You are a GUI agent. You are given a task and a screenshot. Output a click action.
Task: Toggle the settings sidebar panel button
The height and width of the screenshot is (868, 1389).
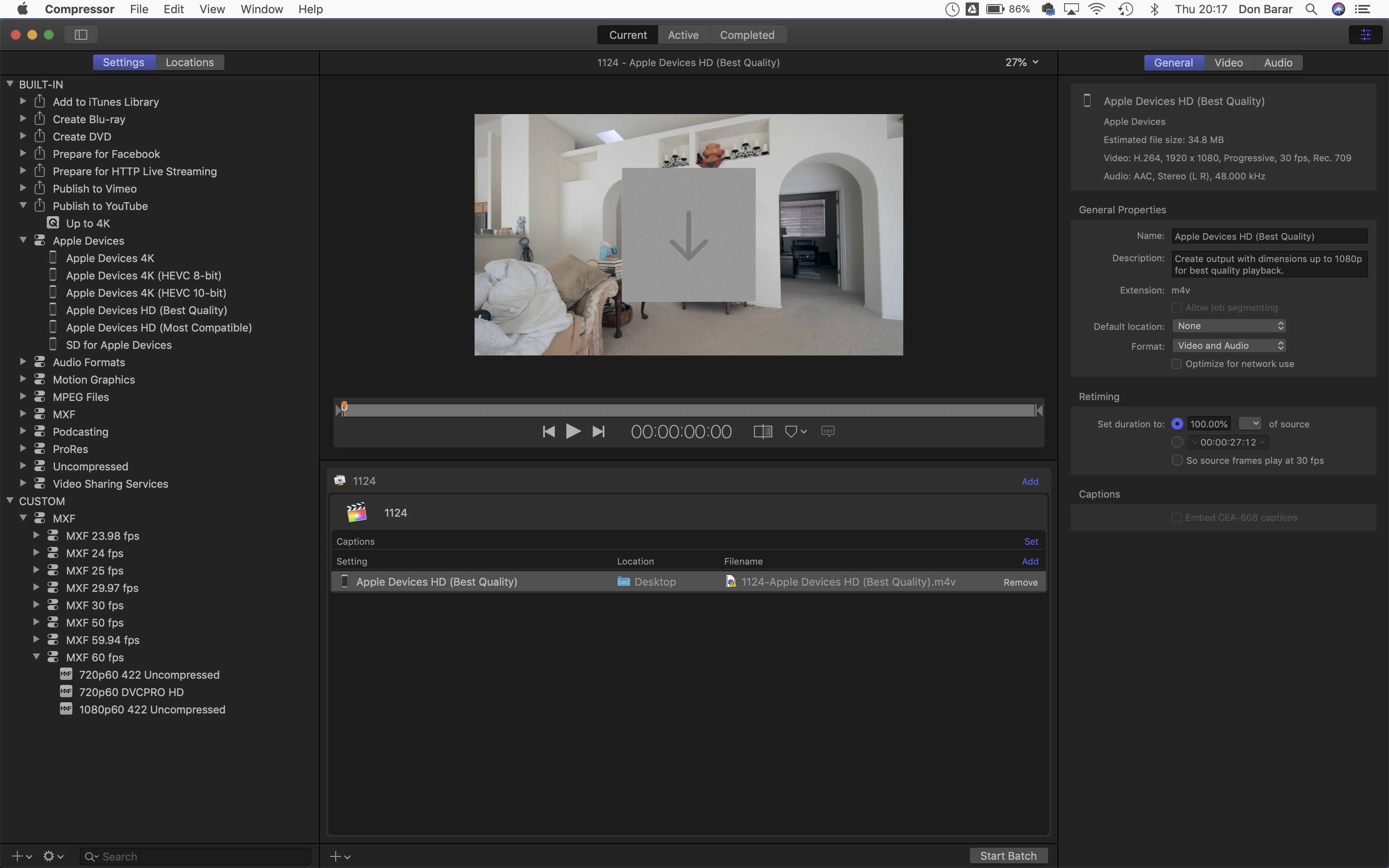click(x=81, y=34)
